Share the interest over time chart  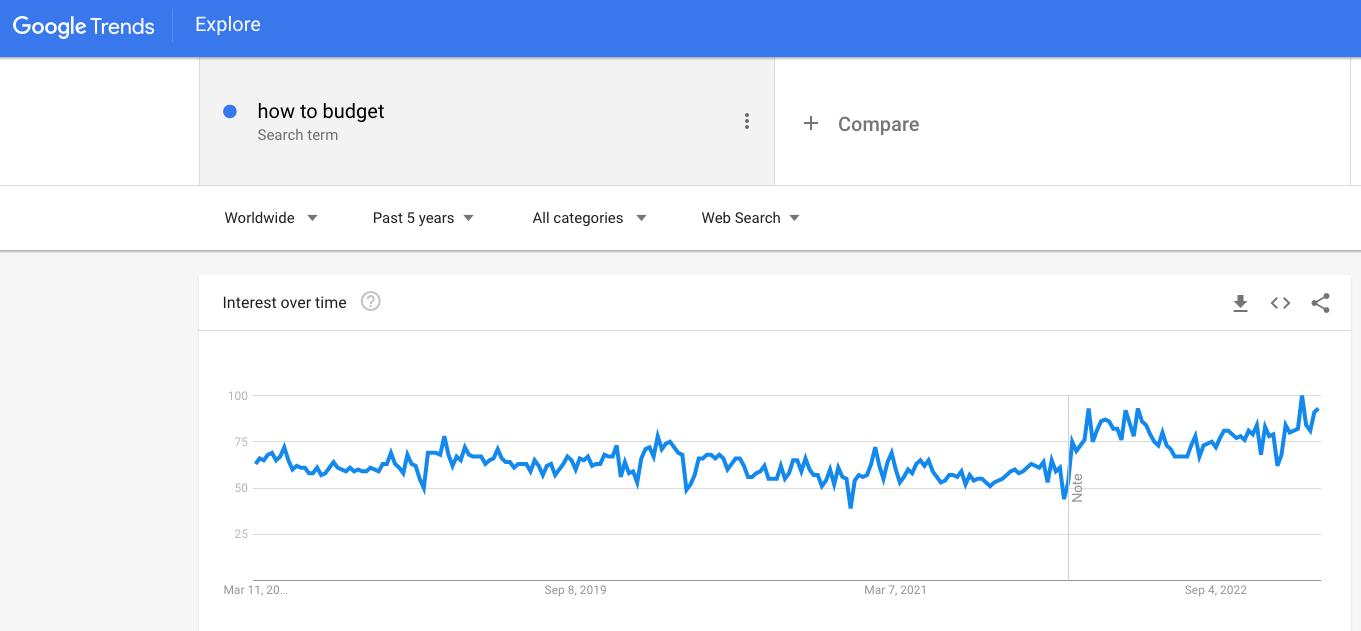(1320, 303)
